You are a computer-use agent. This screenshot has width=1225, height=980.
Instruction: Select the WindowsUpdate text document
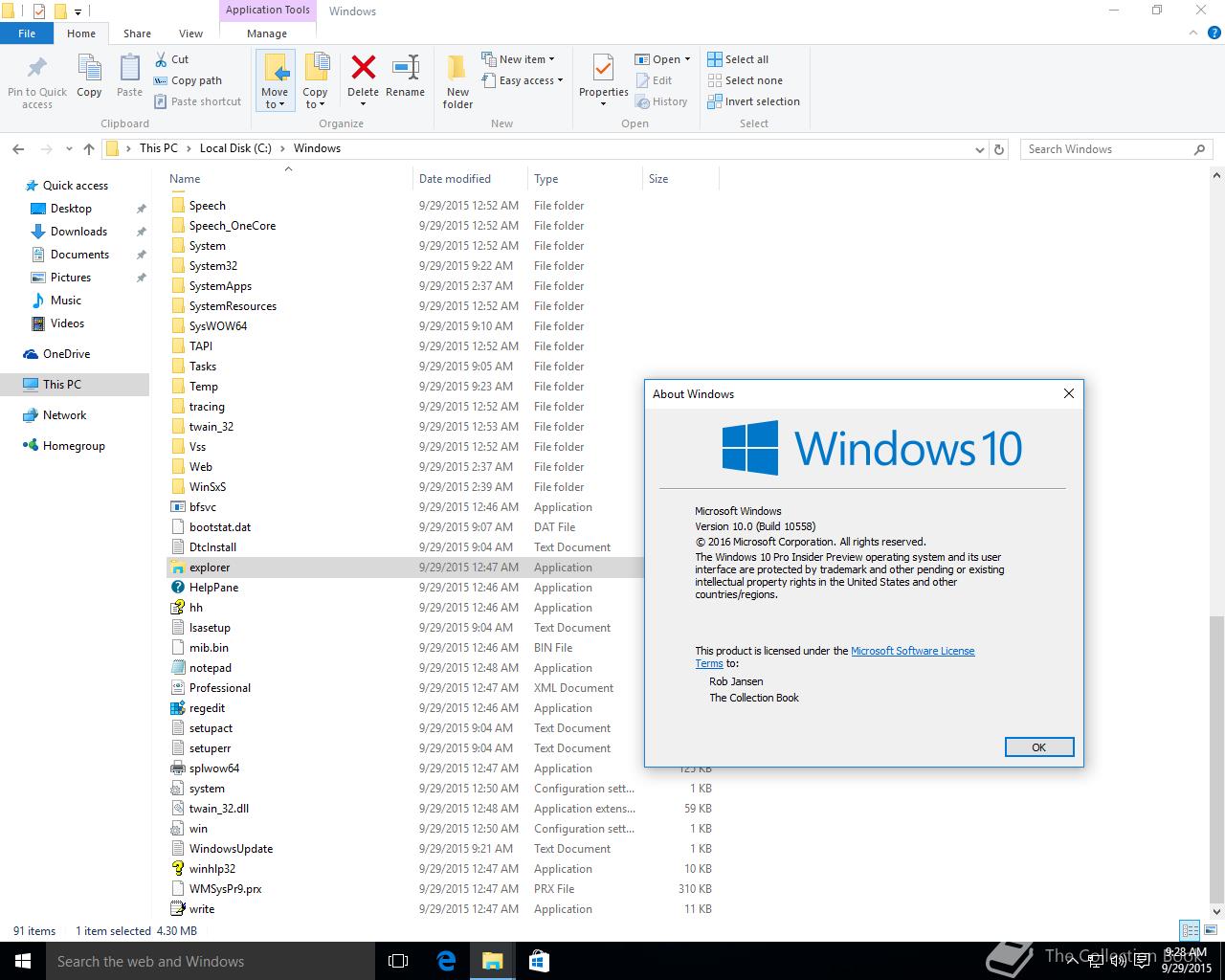222,849
